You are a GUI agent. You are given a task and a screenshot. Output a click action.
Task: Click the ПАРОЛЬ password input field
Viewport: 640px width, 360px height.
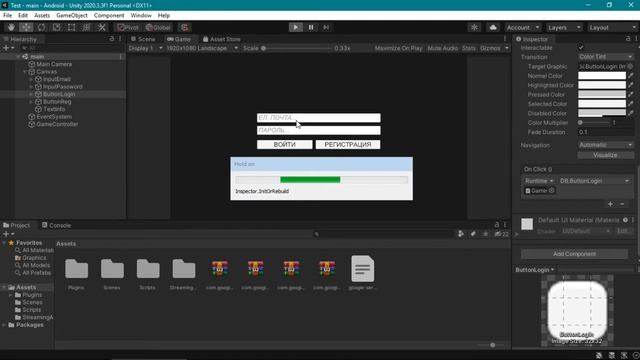[x=319, y=130]
